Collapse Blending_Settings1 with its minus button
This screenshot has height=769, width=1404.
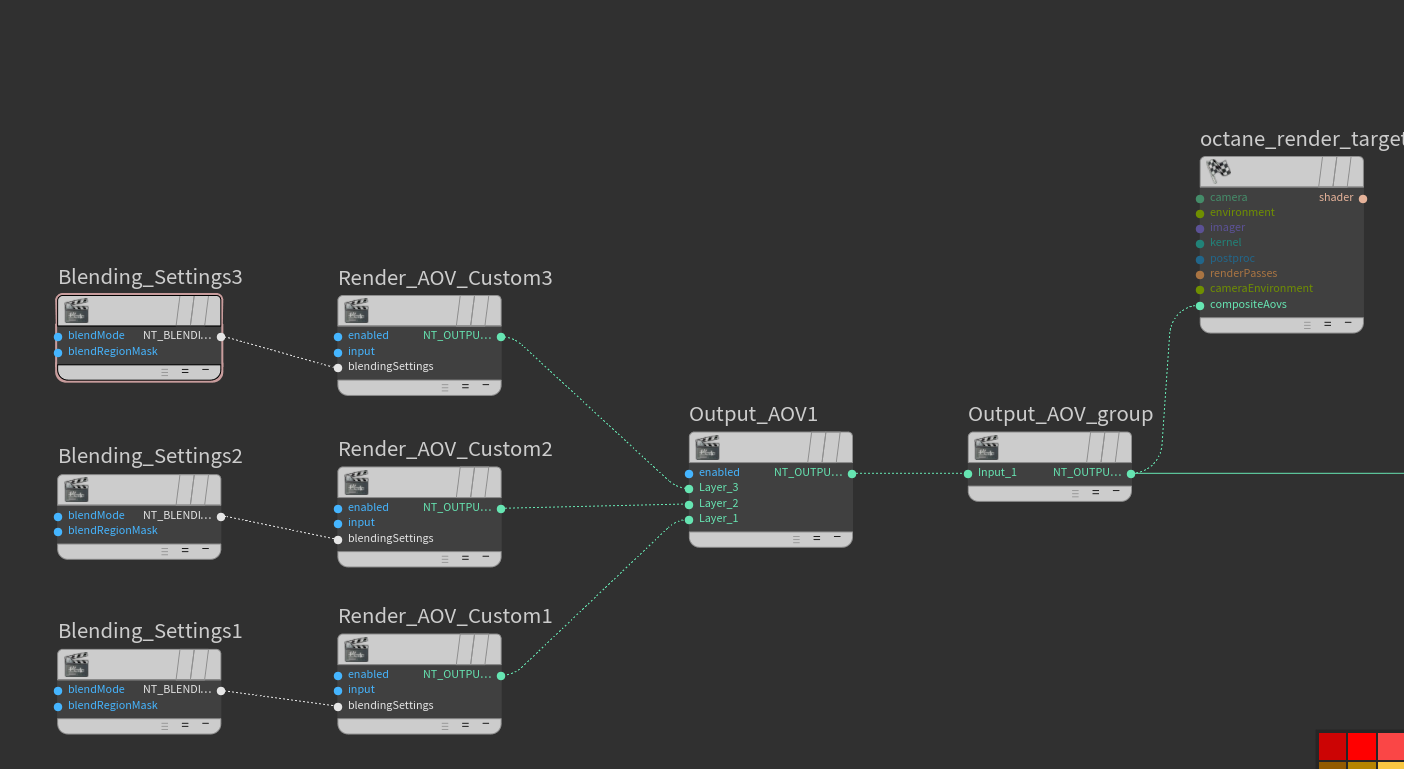[205, 724]
